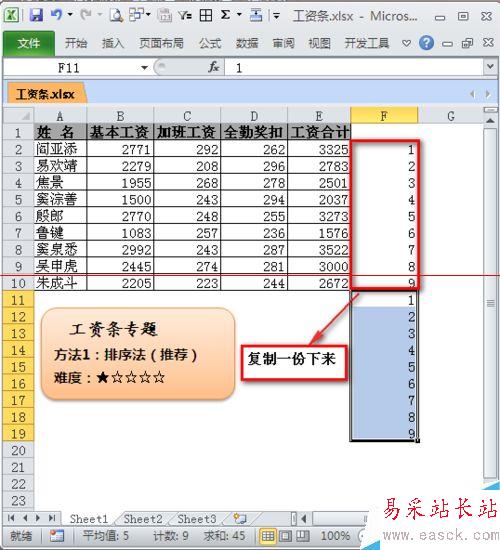
Task: Switch to the 插入 ribbon tab
Action: (x=113, y=43)
